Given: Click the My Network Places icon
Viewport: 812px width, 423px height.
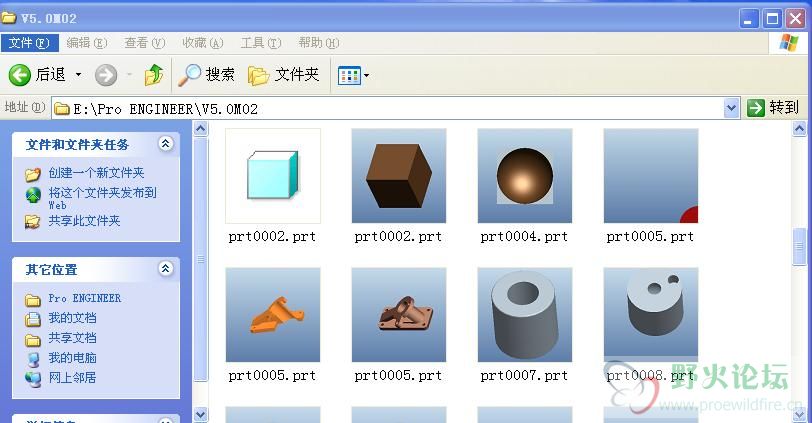Looking at the screenshot, I should 33,378.
